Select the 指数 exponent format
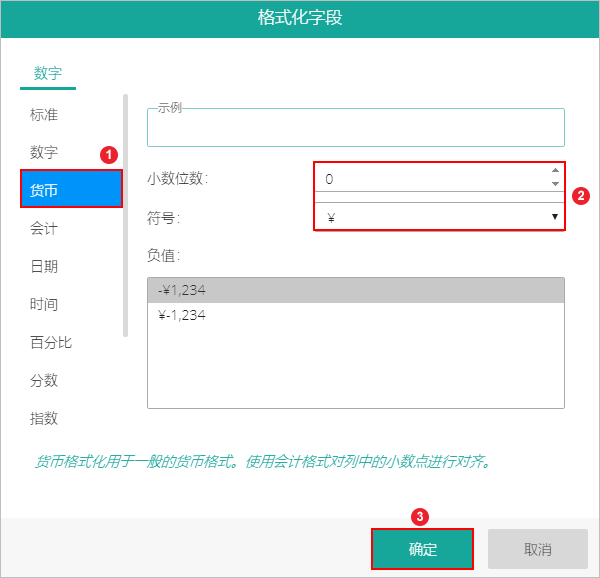 [44, 419]
